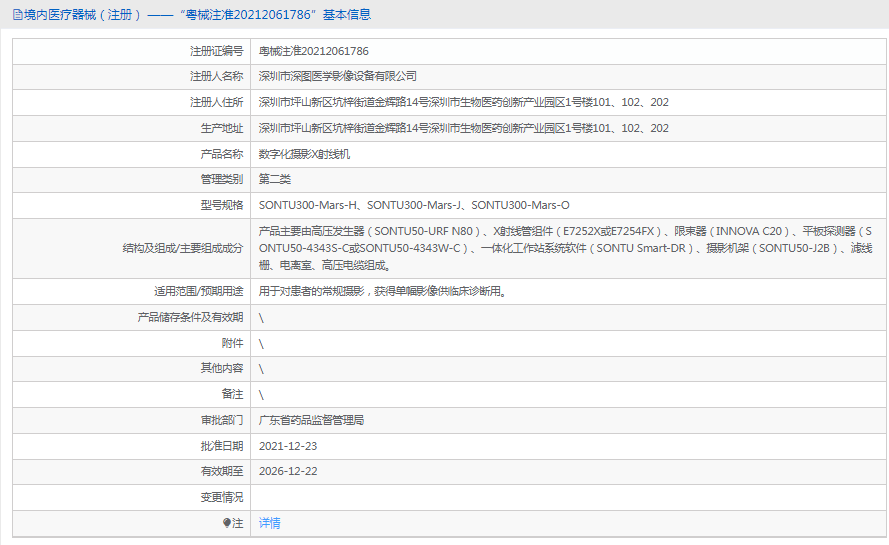
Task: Click the 注册人住所 label
Action: tap(217, 102)
